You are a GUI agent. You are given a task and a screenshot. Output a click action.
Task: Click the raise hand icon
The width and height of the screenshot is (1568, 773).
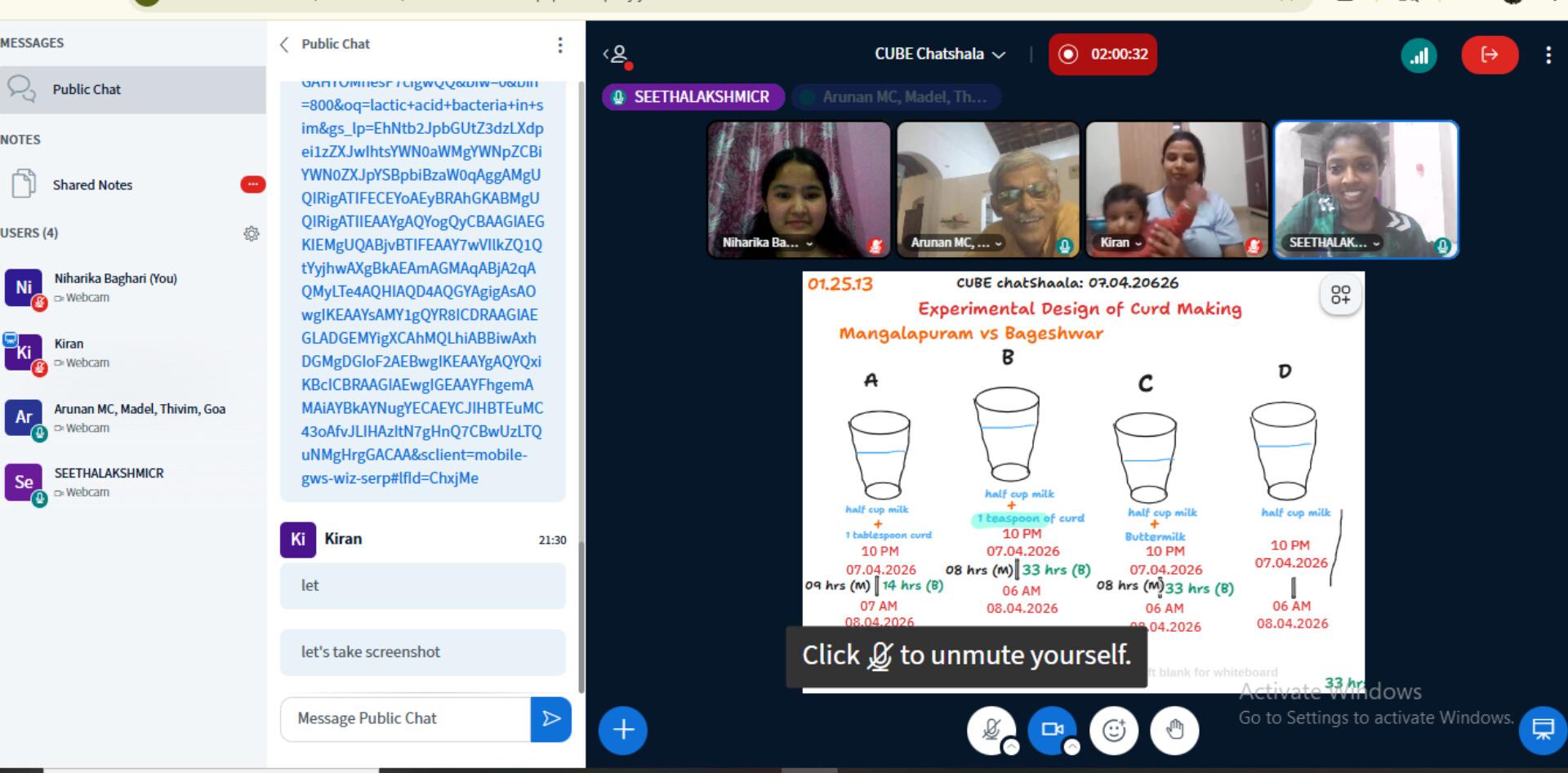[1174, 730]
